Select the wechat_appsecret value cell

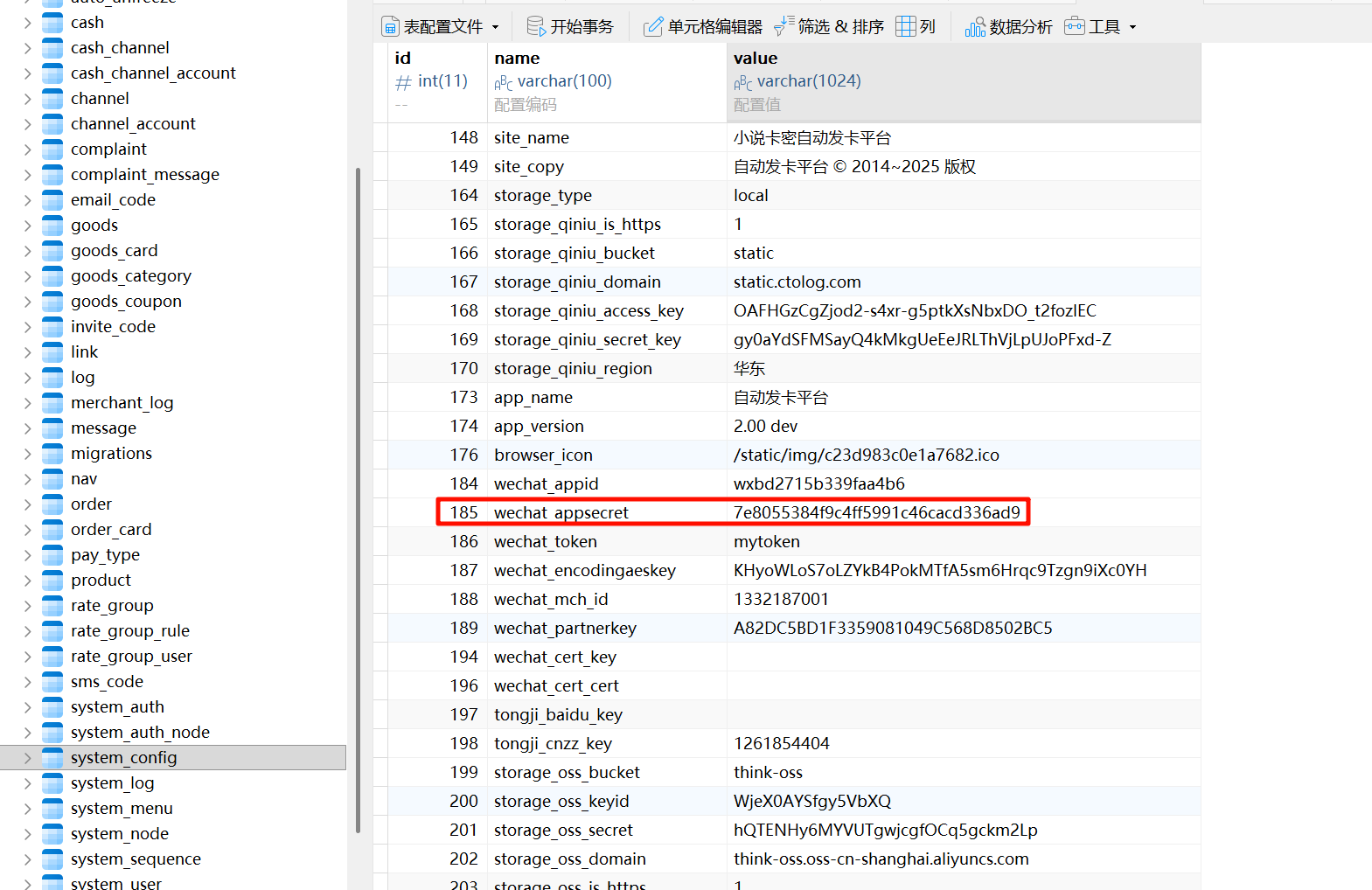pyautogui.click(x=876, y=513)
